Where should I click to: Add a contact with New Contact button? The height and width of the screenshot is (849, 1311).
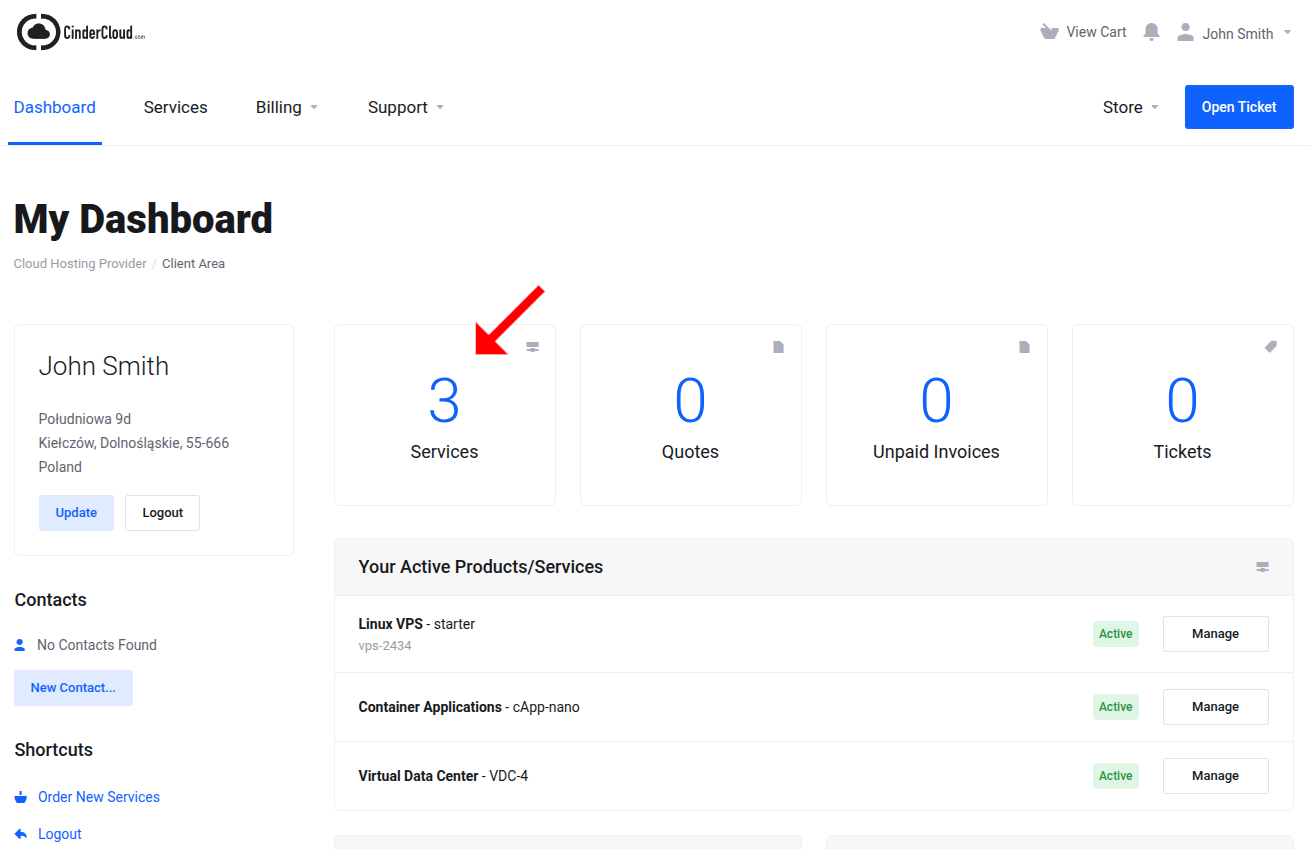point(73,688)
